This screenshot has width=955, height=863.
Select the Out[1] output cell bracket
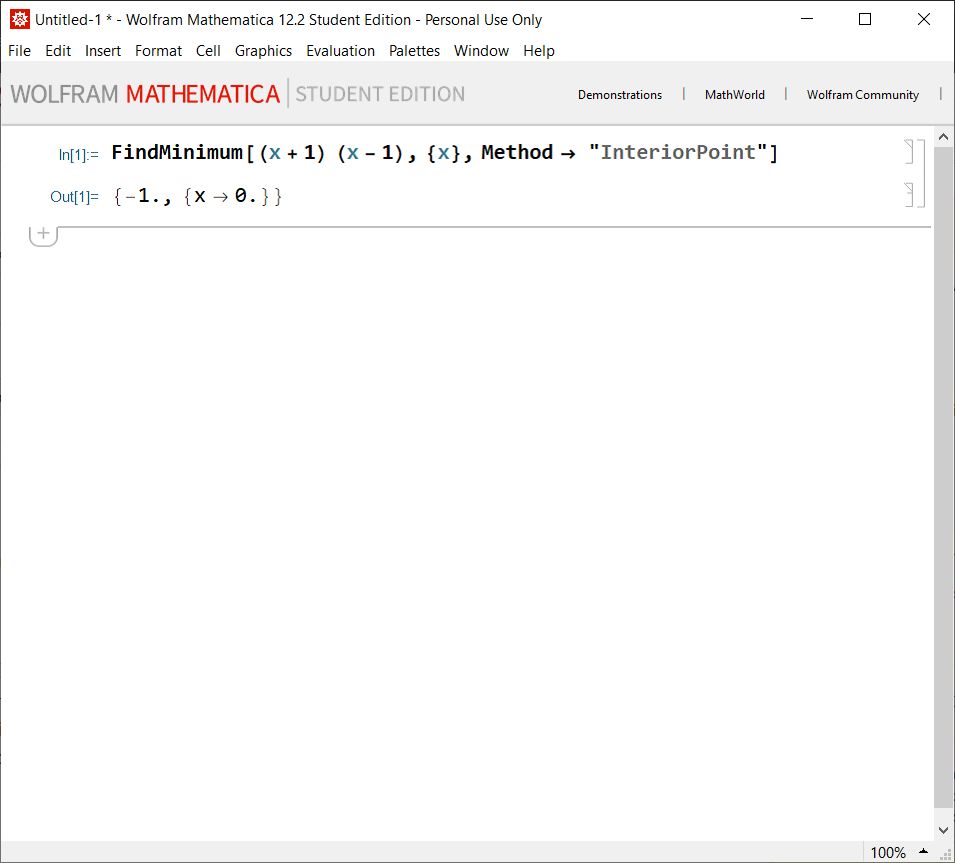point(909,195)
